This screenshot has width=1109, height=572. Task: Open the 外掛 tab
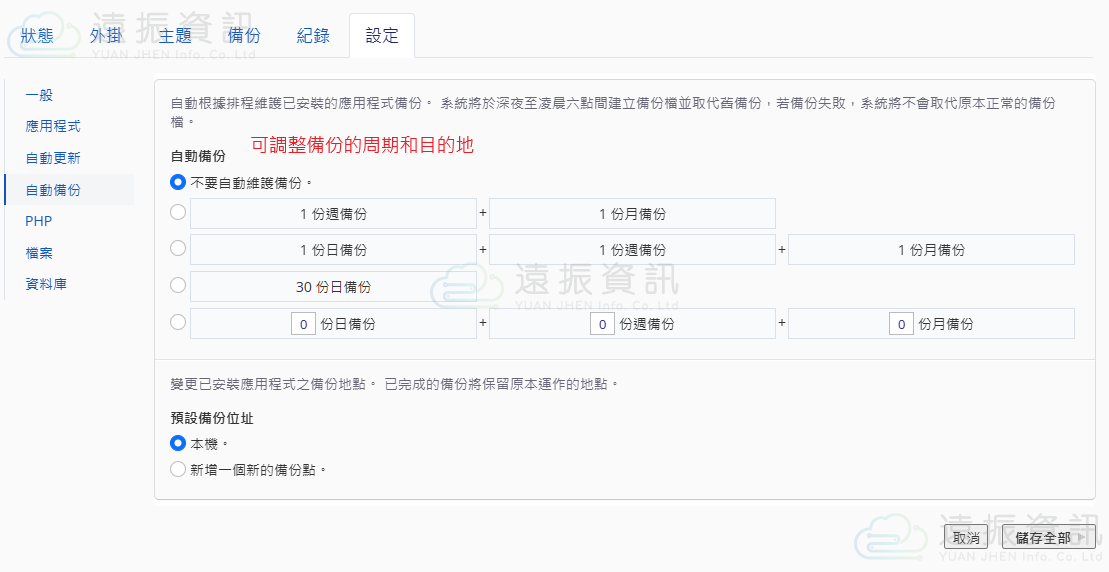pyautogui.click(x=106, y=36)
